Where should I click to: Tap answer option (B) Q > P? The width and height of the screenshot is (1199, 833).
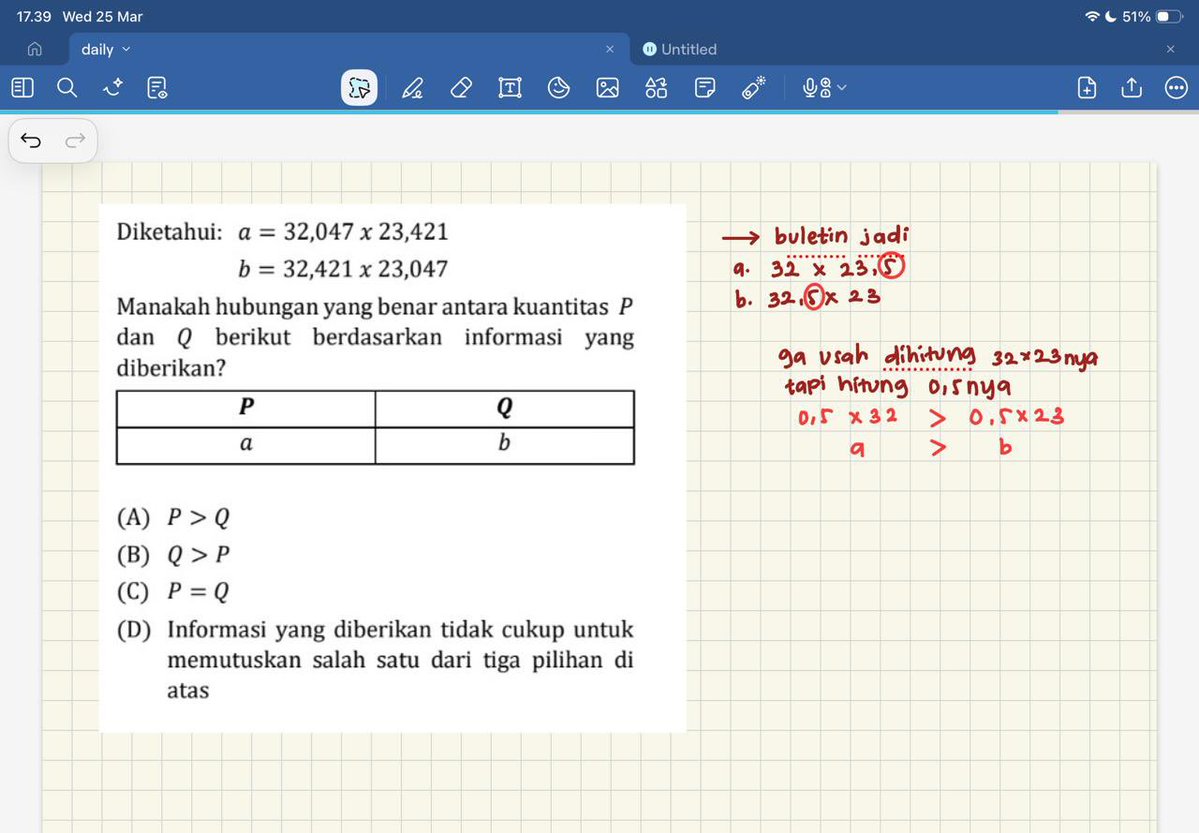click(x=173, y=555)
